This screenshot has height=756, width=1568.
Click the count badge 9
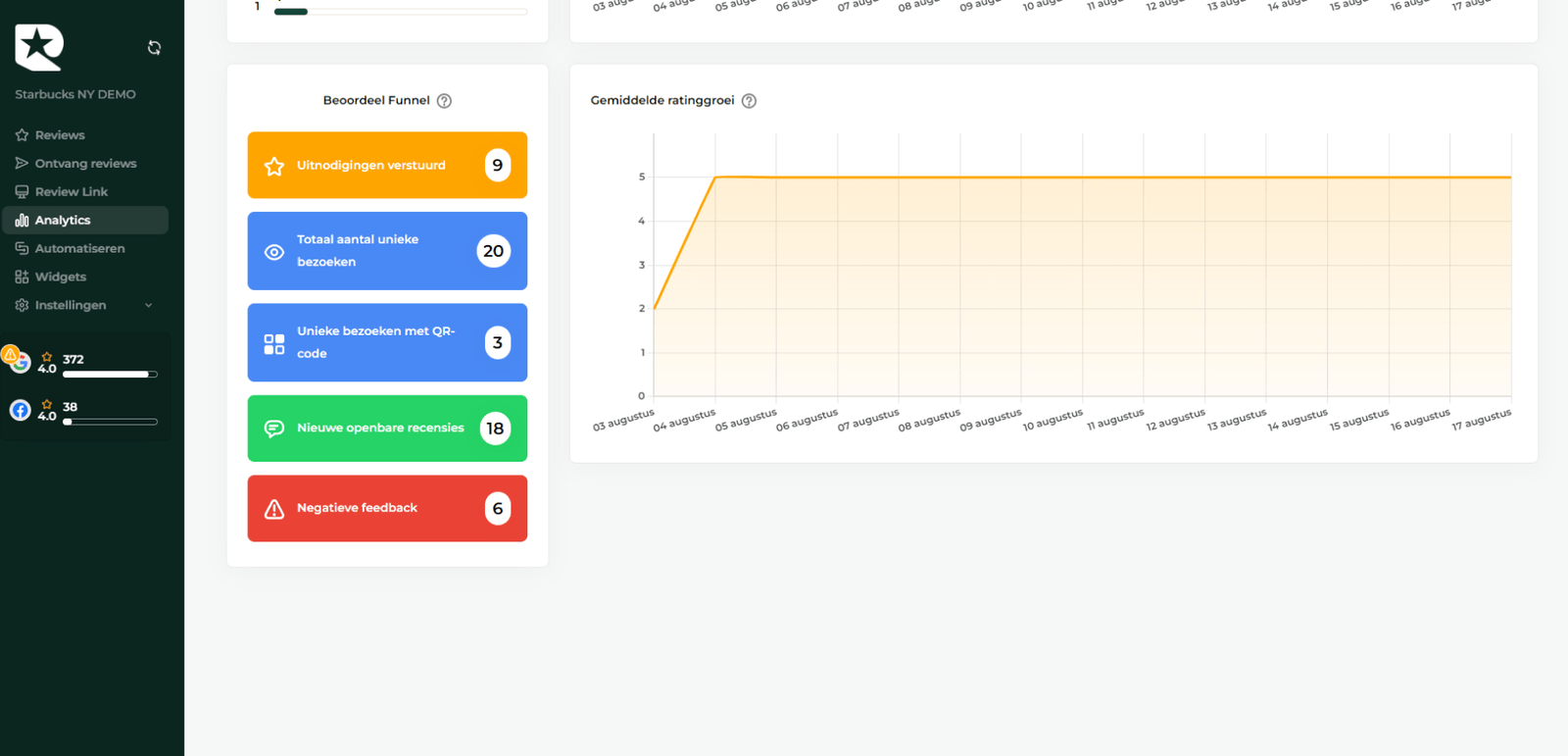tap(498, 165)
